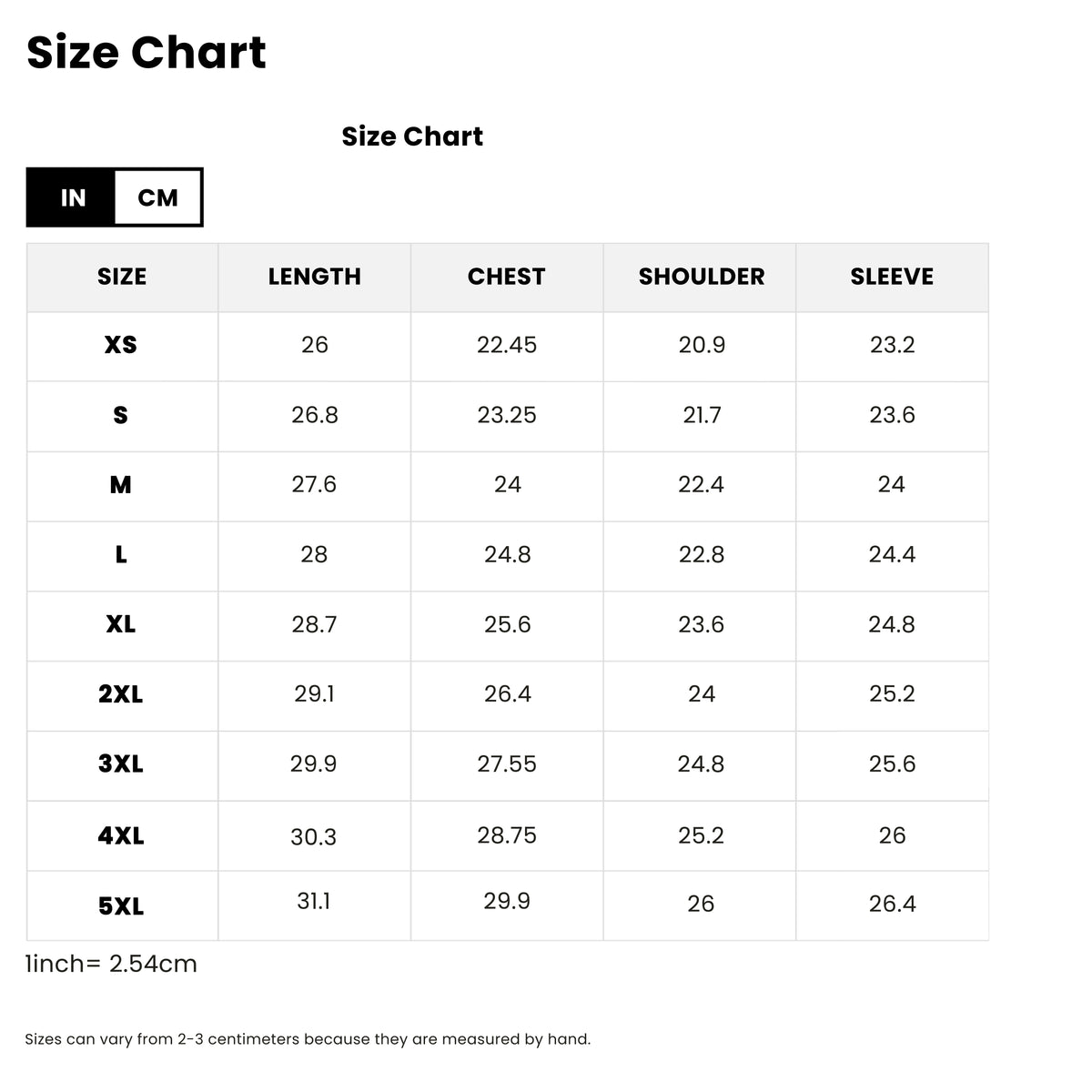Click the 5XL sleeve value 26.4

(x=892, y=904)
